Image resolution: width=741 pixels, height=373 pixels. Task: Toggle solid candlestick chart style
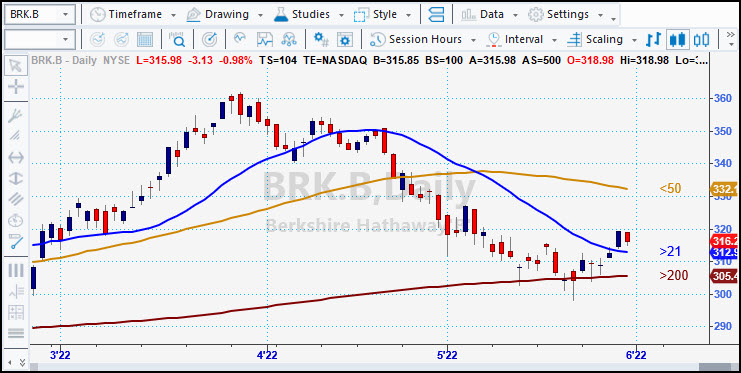point(678,39)
